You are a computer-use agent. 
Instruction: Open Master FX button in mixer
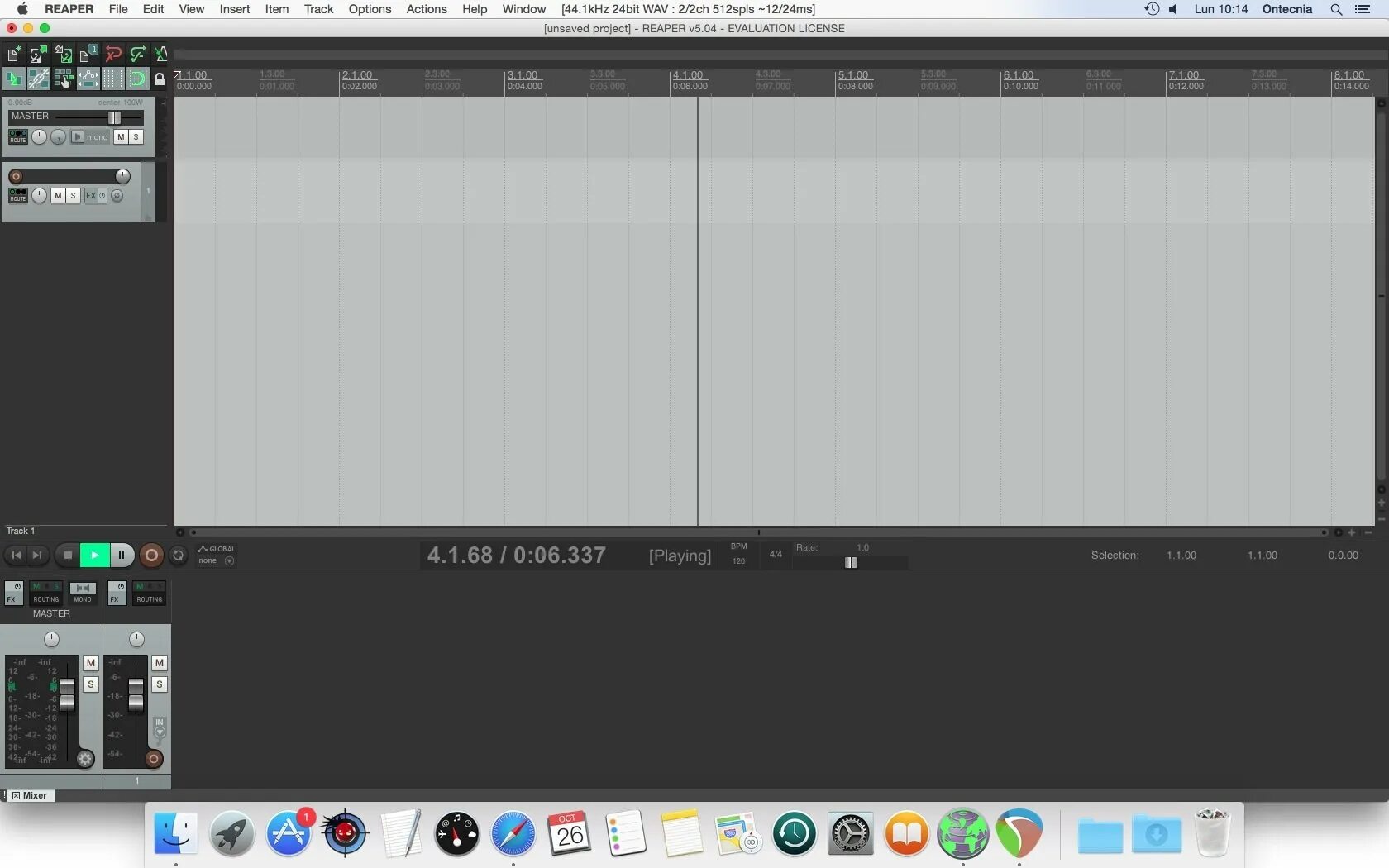pyautogui.click(x=14, y=593)
